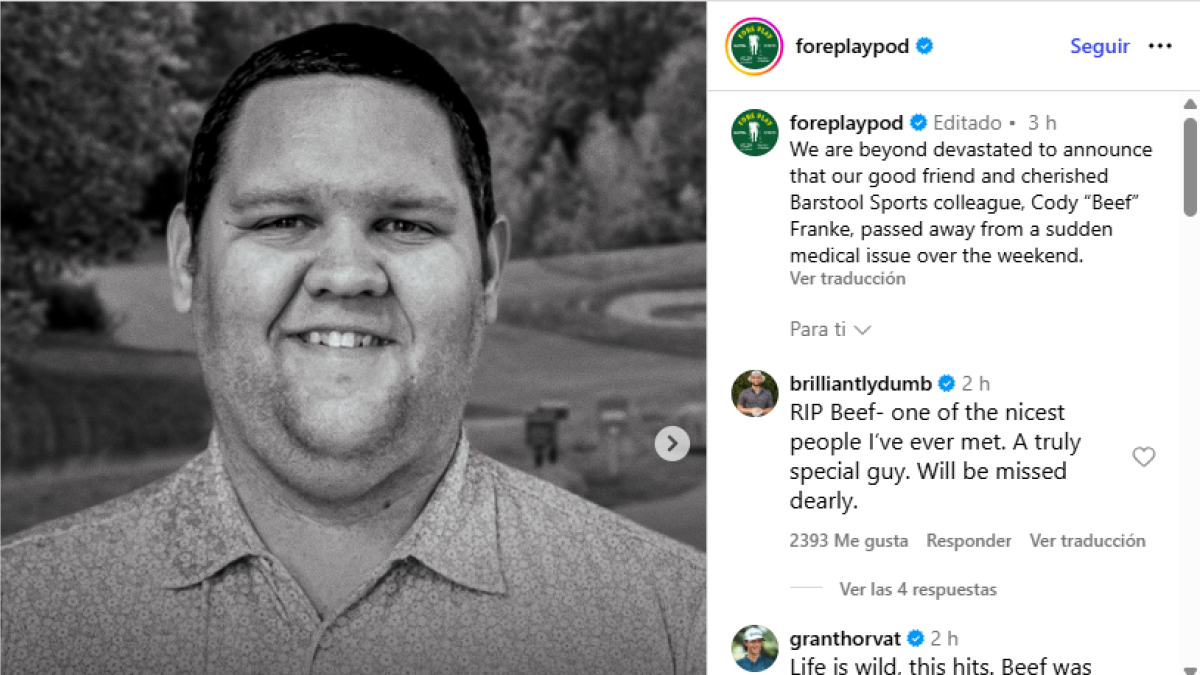Open granthorvat username link
This screenshot has width=1200, height=675.
point(845,638)
